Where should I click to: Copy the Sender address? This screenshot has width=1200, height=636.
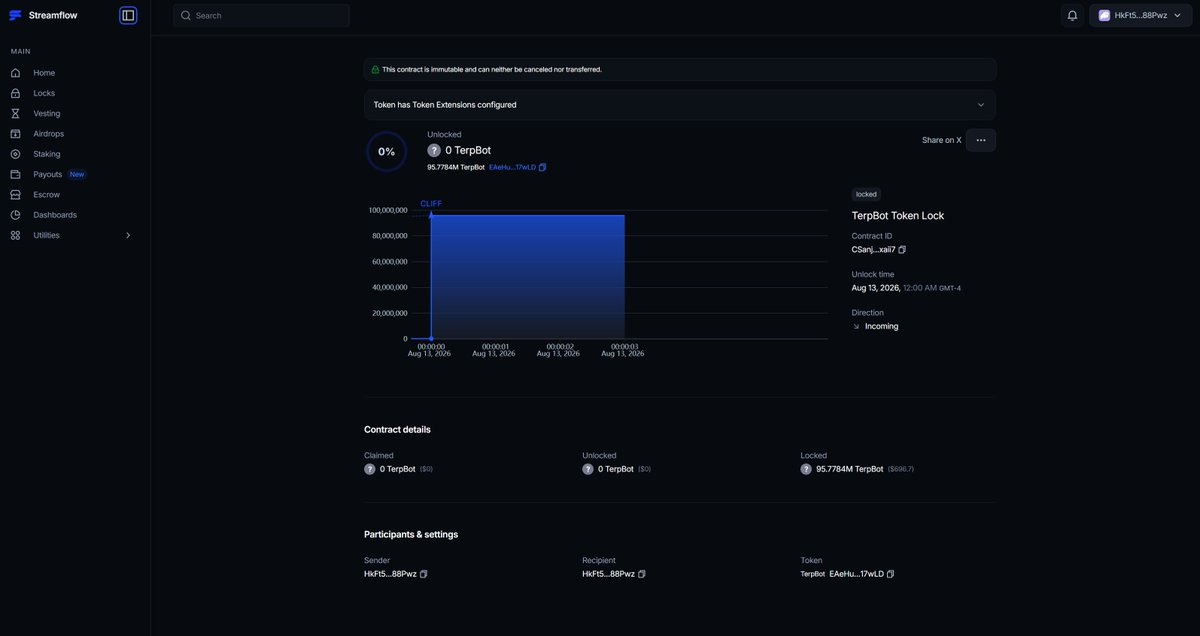point(424,574)
